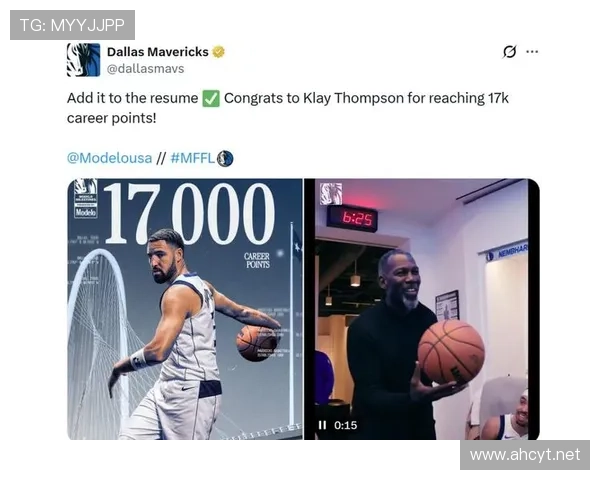Image resolution: width=600 pixels, height=480 pixels.
Task: Click the Modelo milestone logo in graphic
Action: 85,199
